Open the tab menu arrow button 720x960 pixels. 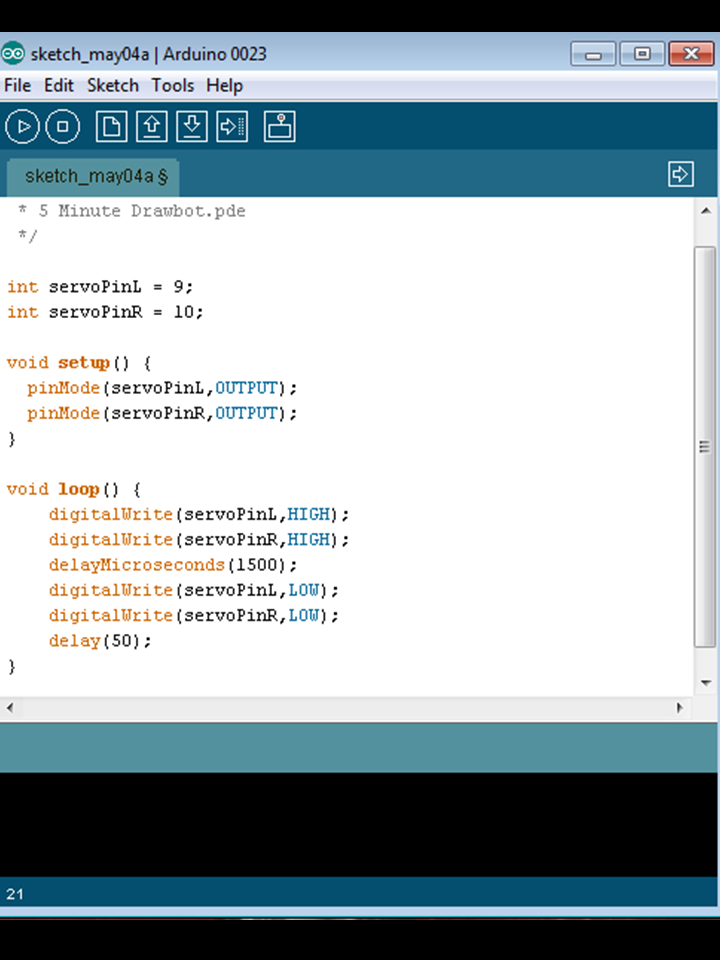[681, 174]
